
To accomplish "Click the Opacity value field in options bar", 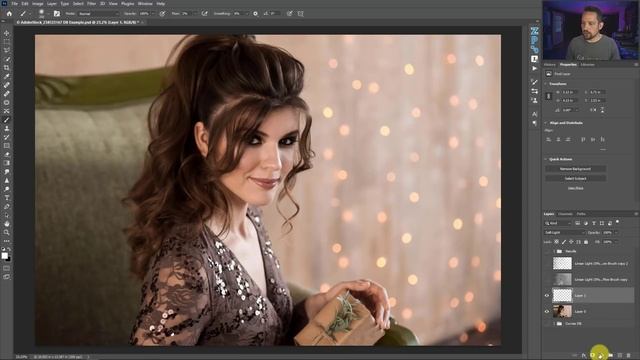I will [x=144, y=13].
